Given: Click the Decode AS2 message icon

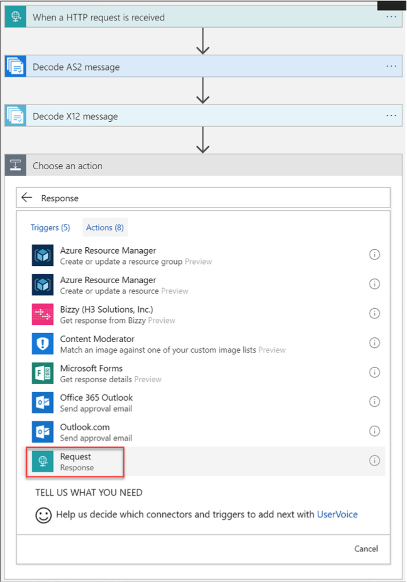Looking at the screenshot, I should pyautogui.click(x=16, y=66).
